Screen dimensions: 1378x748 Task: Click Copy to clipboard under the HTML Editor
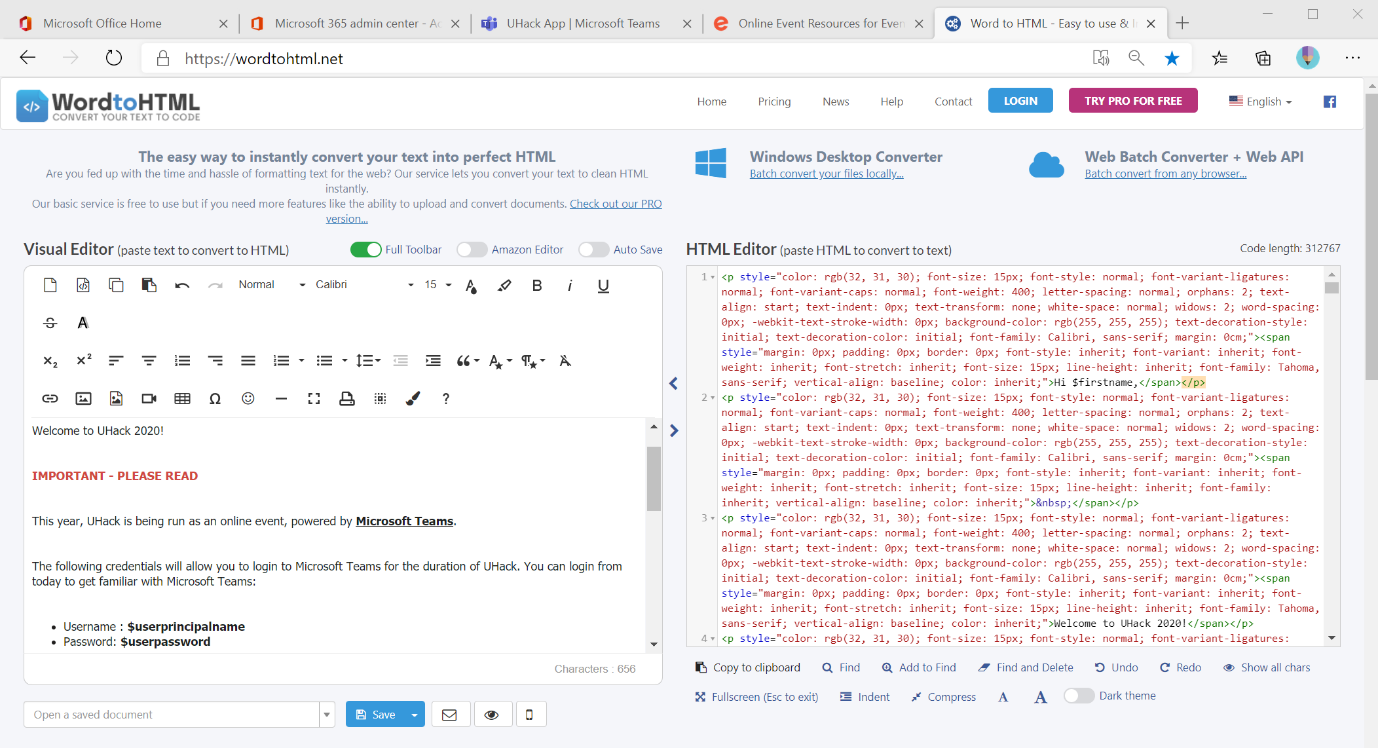pyautogui.click(x=748, y=668)
